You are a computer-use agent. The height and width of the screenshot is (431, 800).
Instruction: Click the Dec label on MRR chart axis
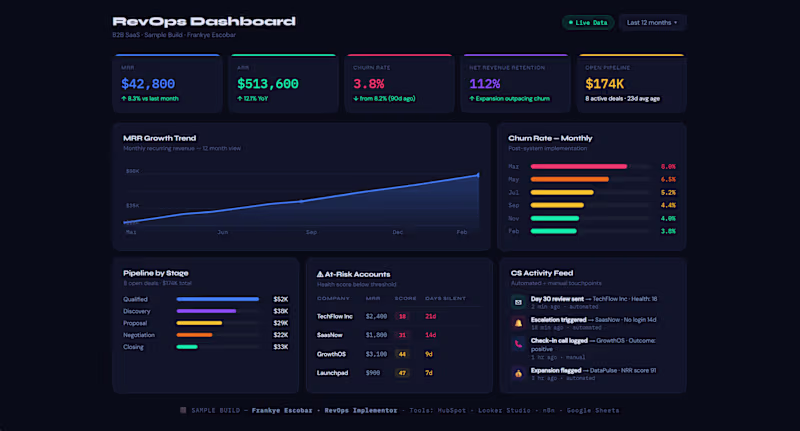pyautogui.click(x=397, y=232)
